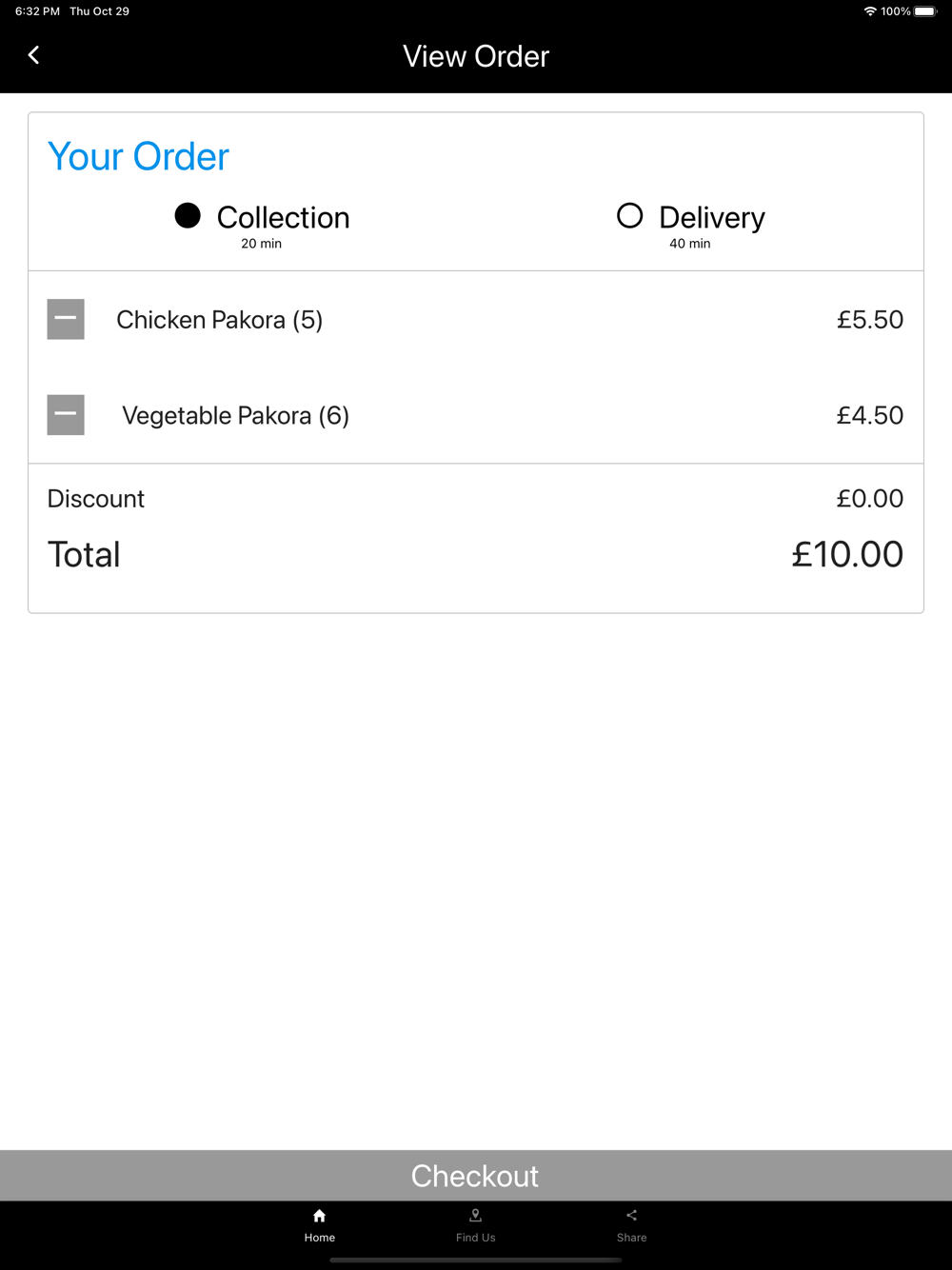Tap the Share icon in bottom bar
The height and width of the screenshot is (1270, 952).
coord(631,1216)
